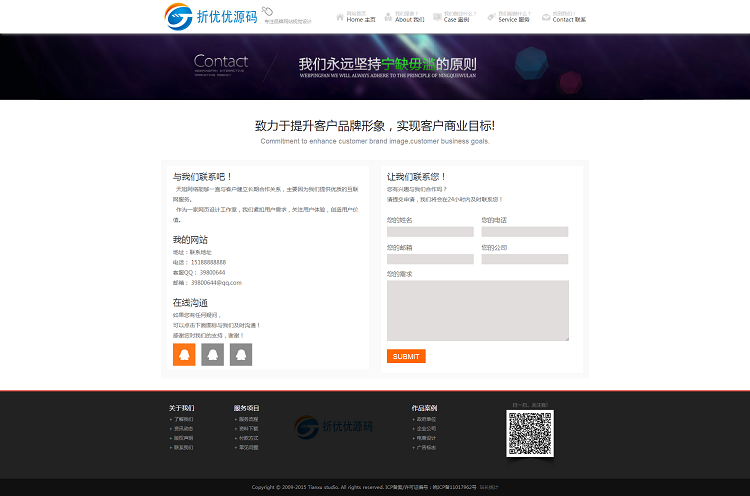Focus the 您的邮箱 email input field

click(430, 259)
